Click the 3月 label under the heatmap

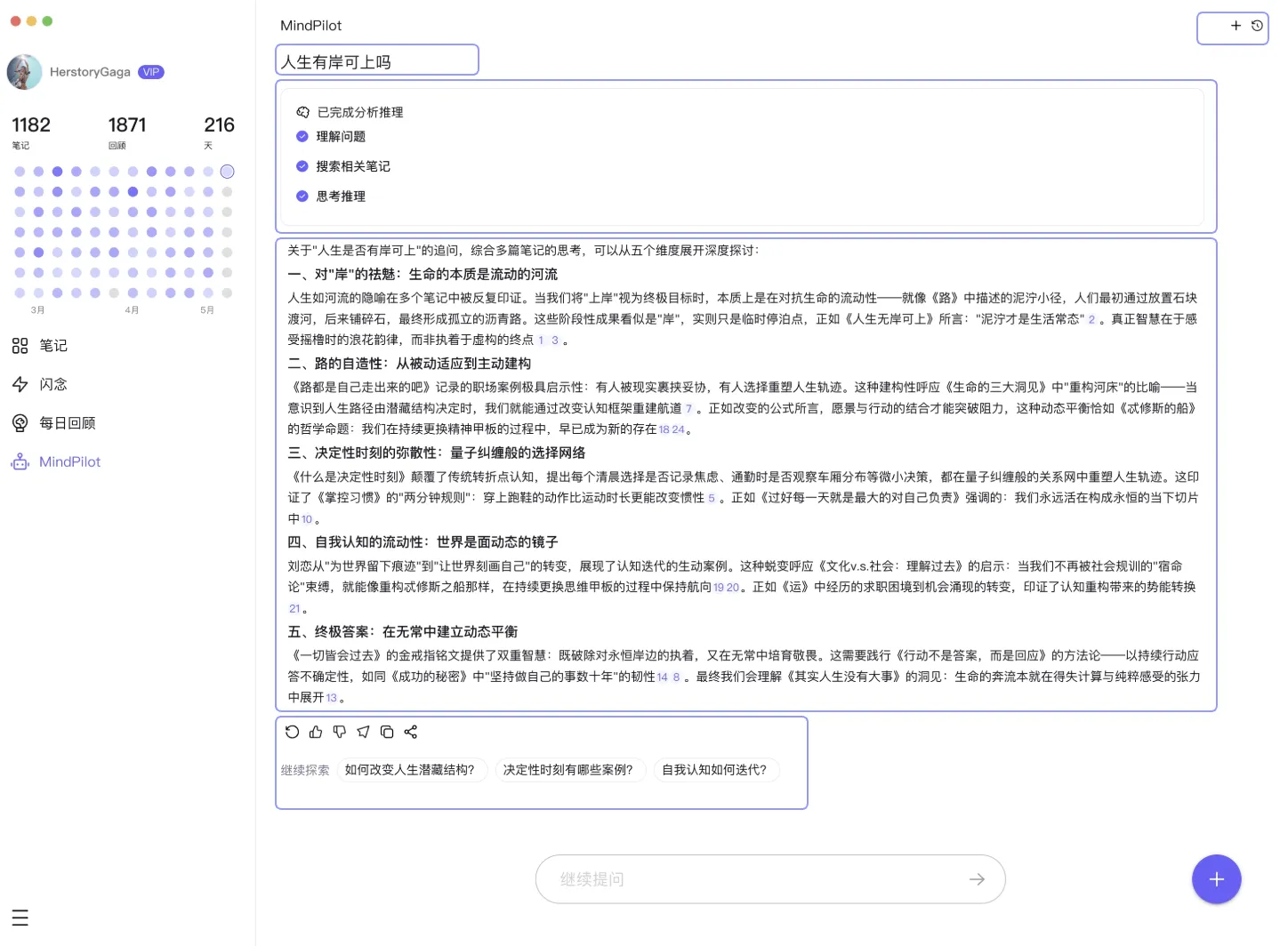[x=37, y=310]
